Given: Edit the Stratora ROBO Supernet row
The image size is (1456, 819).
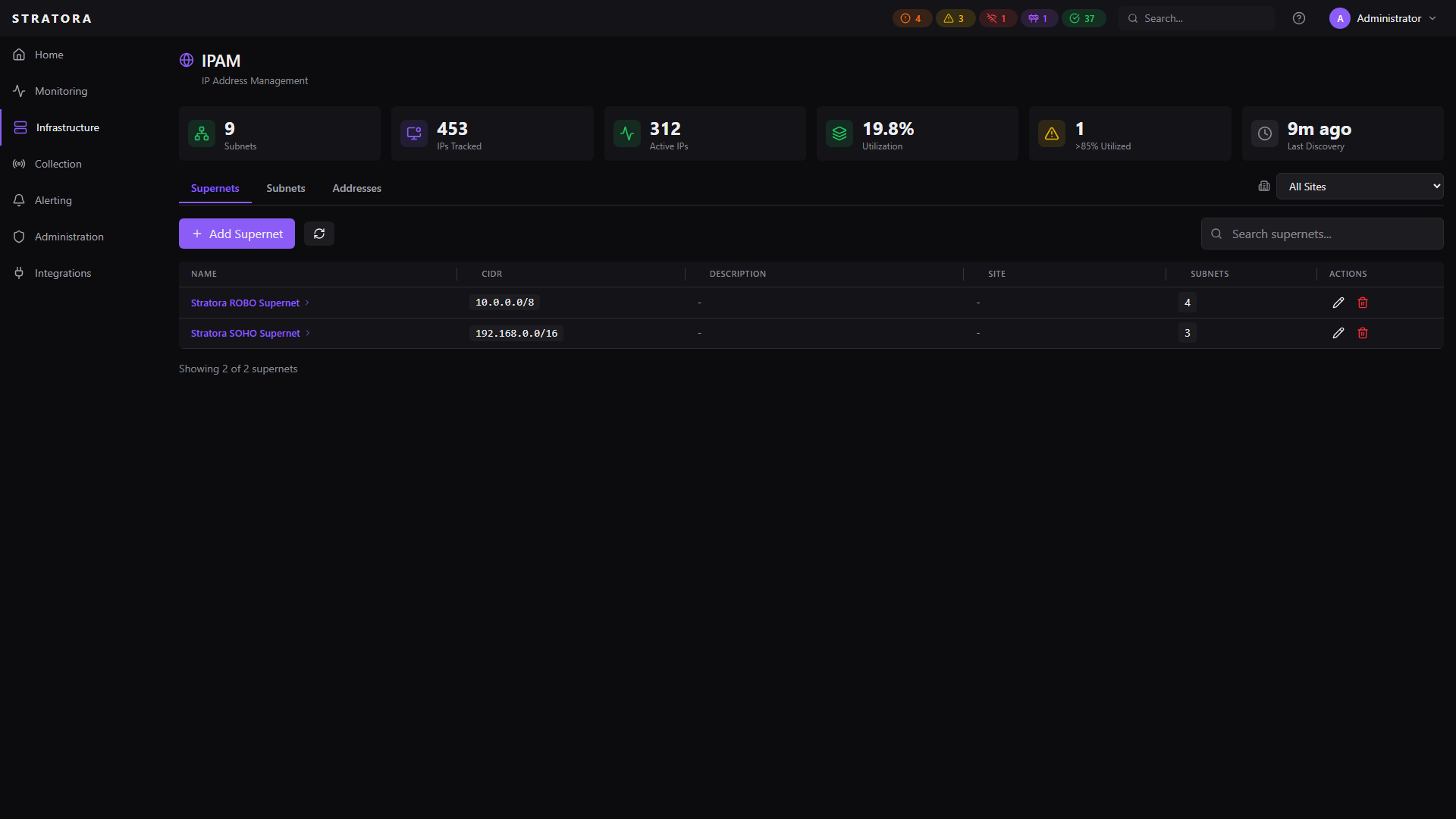Looking at the screenshot, I should (1338, 303).
